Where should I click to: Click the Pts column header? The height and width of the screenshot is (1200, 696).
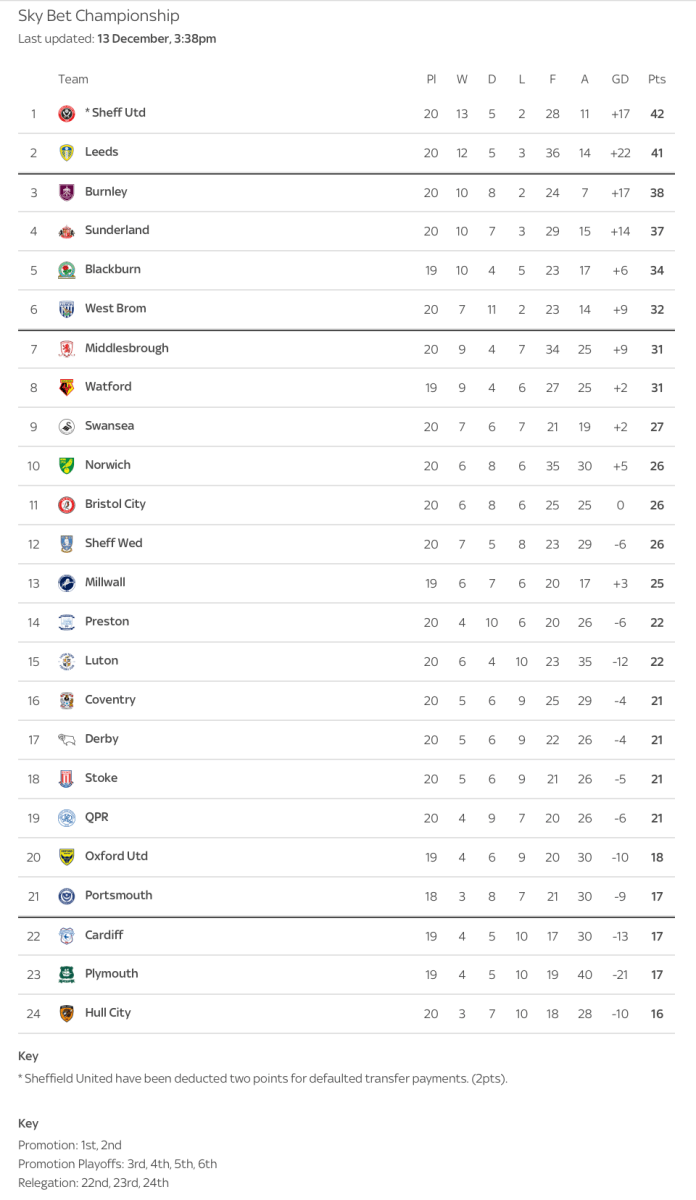click(656, 80)
